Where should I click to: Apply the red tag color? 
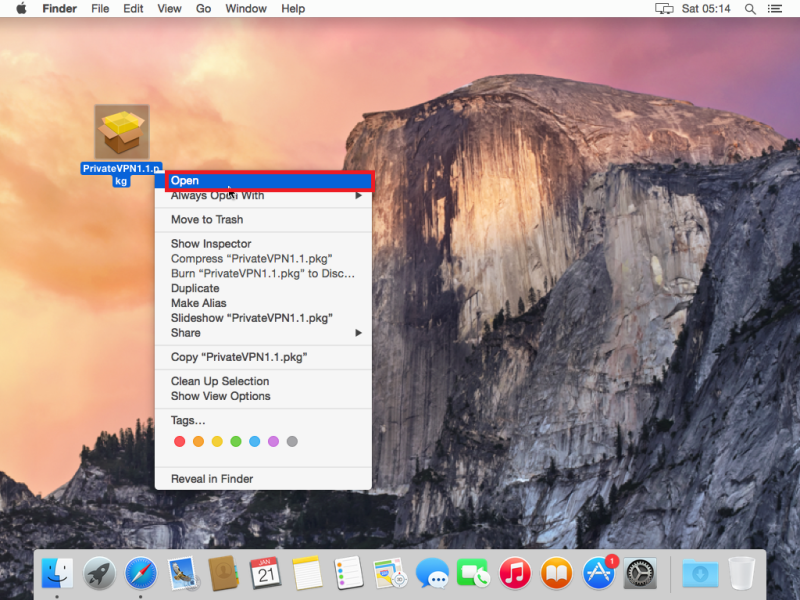click(x=180, y=441)
